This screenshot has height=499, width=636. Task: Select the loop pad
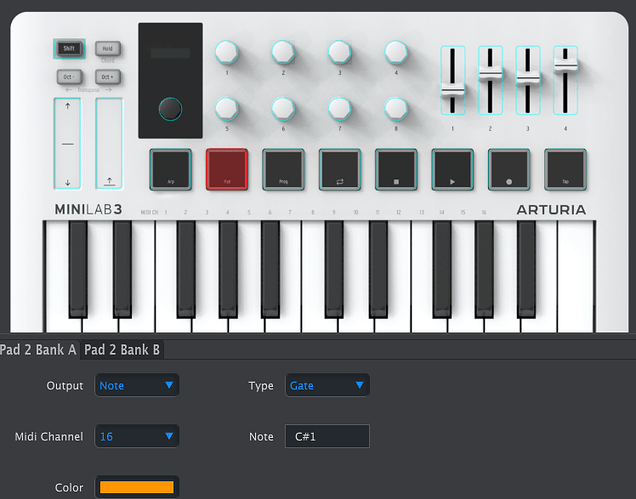pyautogui.click(x=340, y=170)
